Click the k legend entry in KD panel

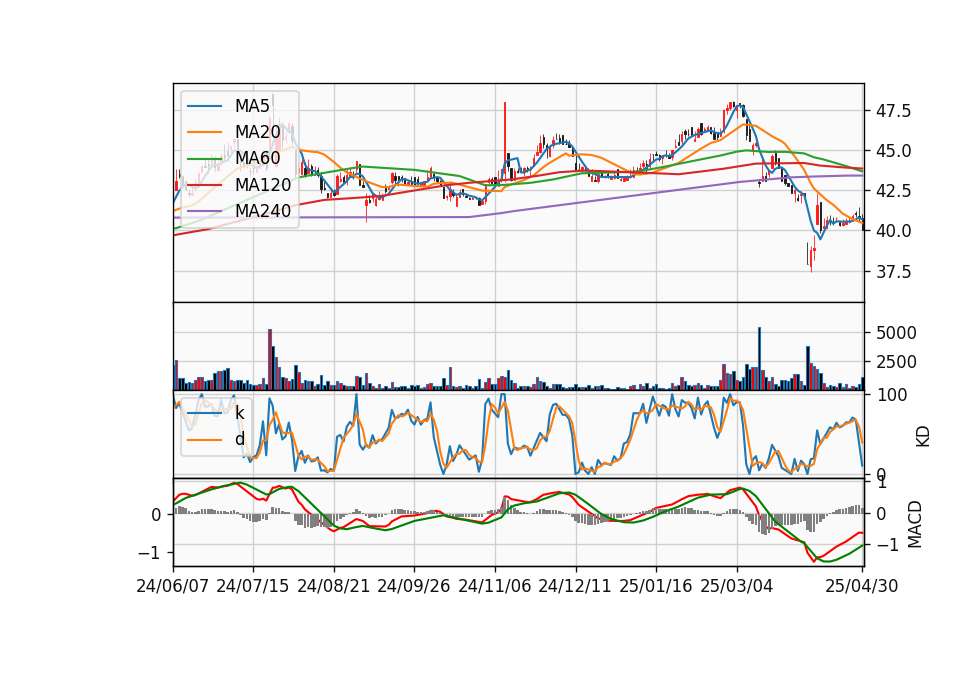click(239, 413)
